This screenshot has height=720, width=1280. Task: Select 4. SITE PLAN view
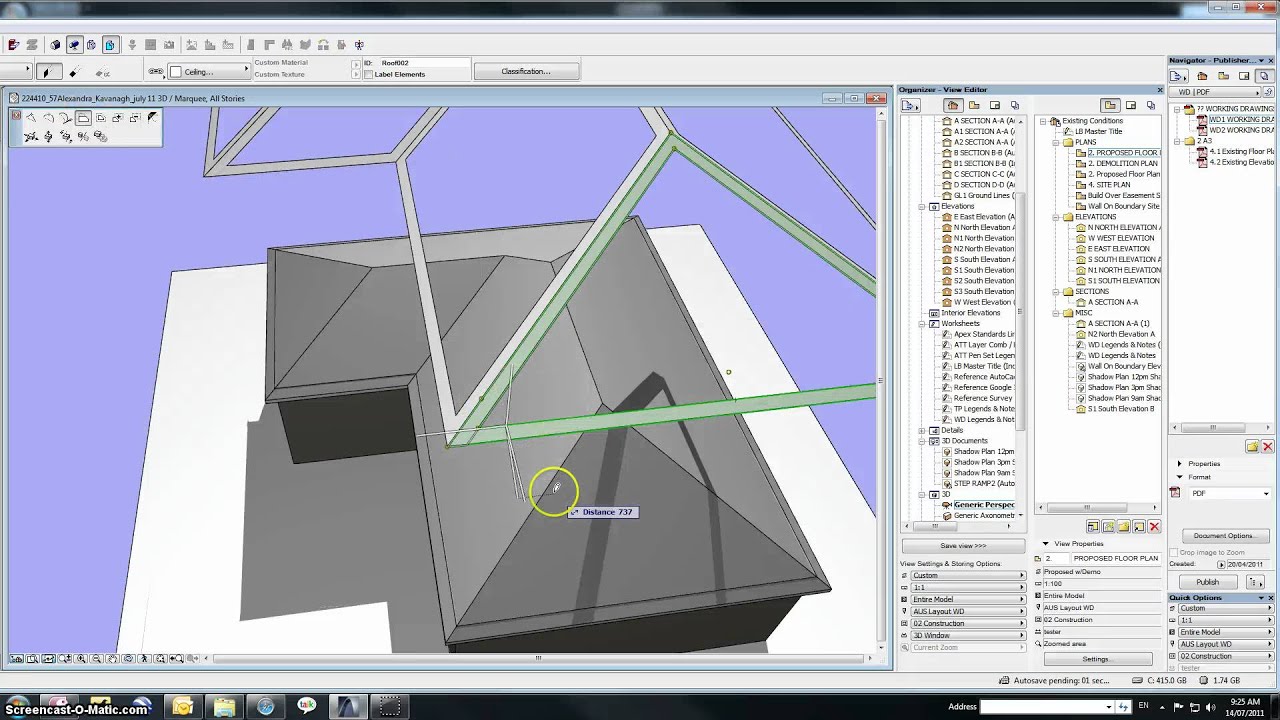click(x=1109, y=185)
